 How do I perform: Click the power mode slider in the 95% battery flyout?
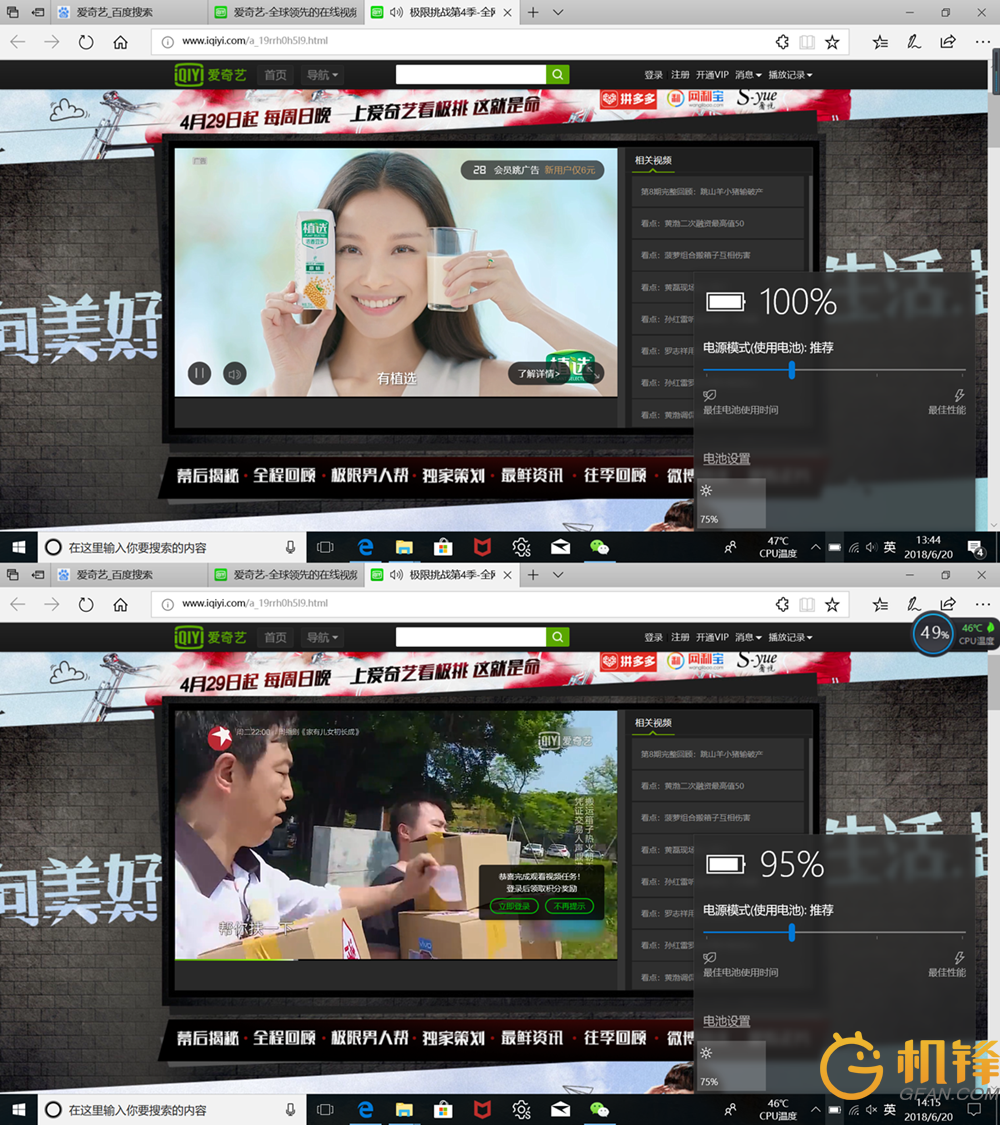792,933
